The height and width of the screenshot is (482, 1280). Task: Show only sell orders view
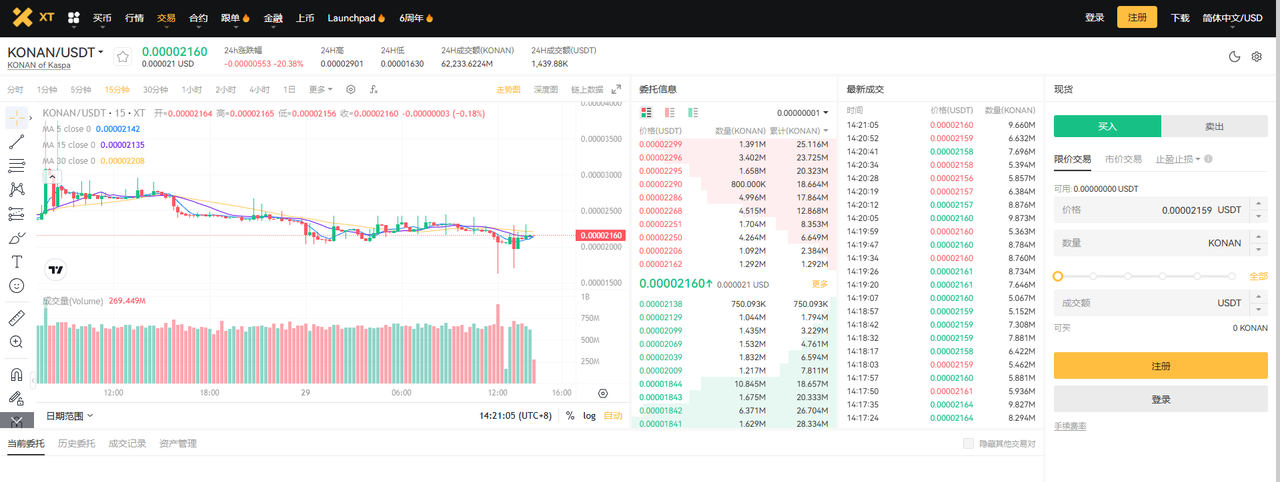(670, 112)
